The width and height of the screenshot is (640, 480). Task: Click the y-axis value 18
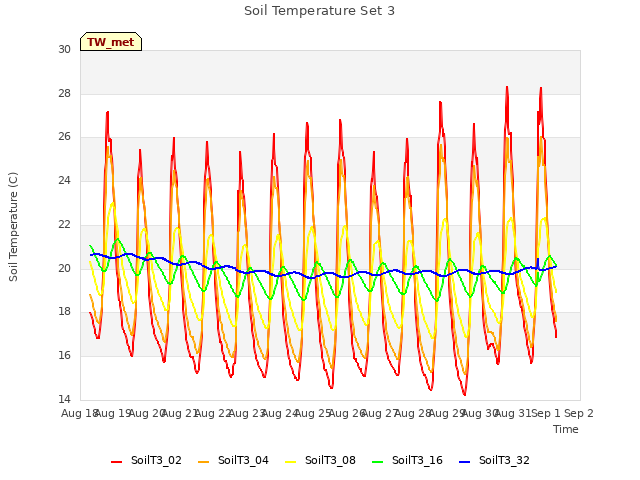coord(64,312)
